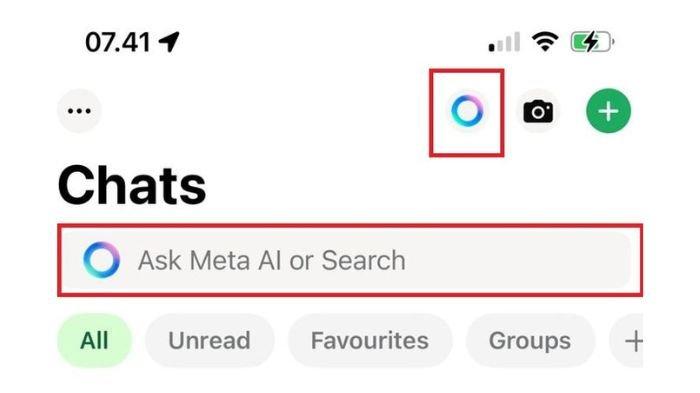Tap the 07.41 clock in status bar

pyautogui.click(x=118, y=42)
